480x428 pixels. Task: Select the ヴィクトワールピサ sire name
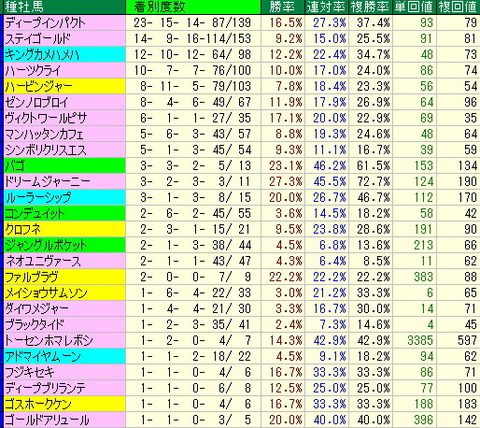(46, 118)
